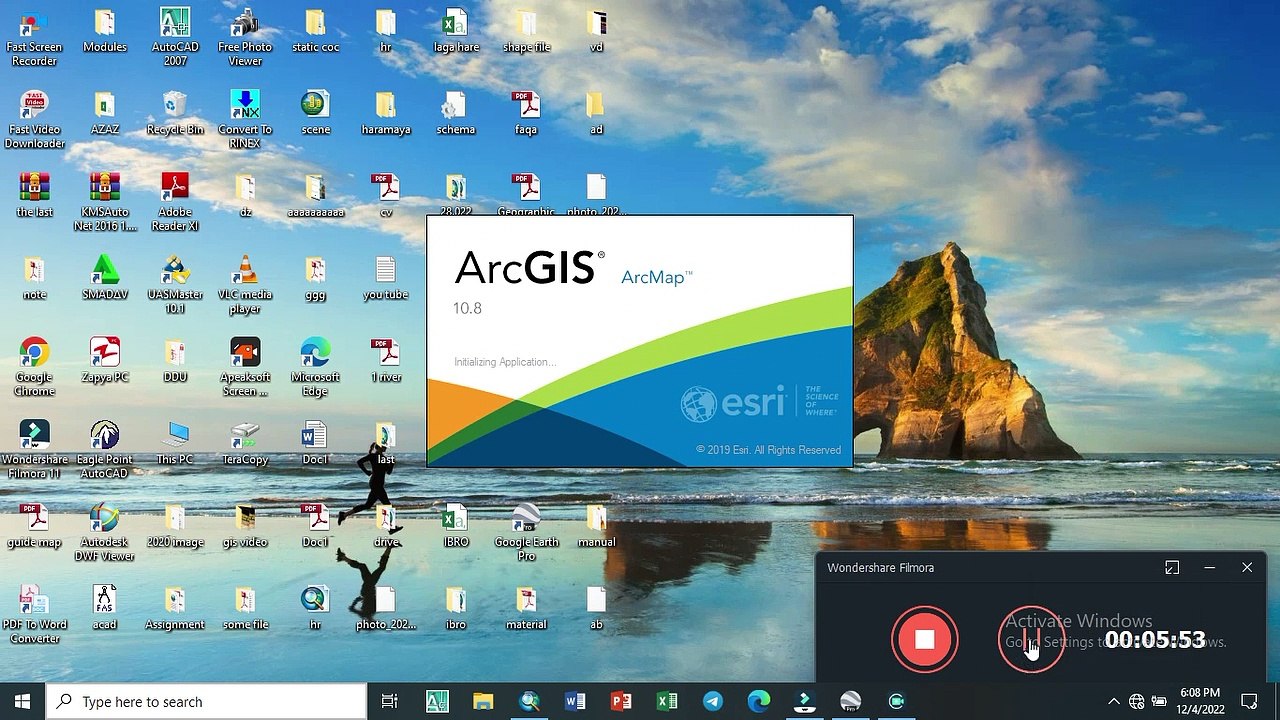
Task: Select the gis video folder
Action: 245,525
